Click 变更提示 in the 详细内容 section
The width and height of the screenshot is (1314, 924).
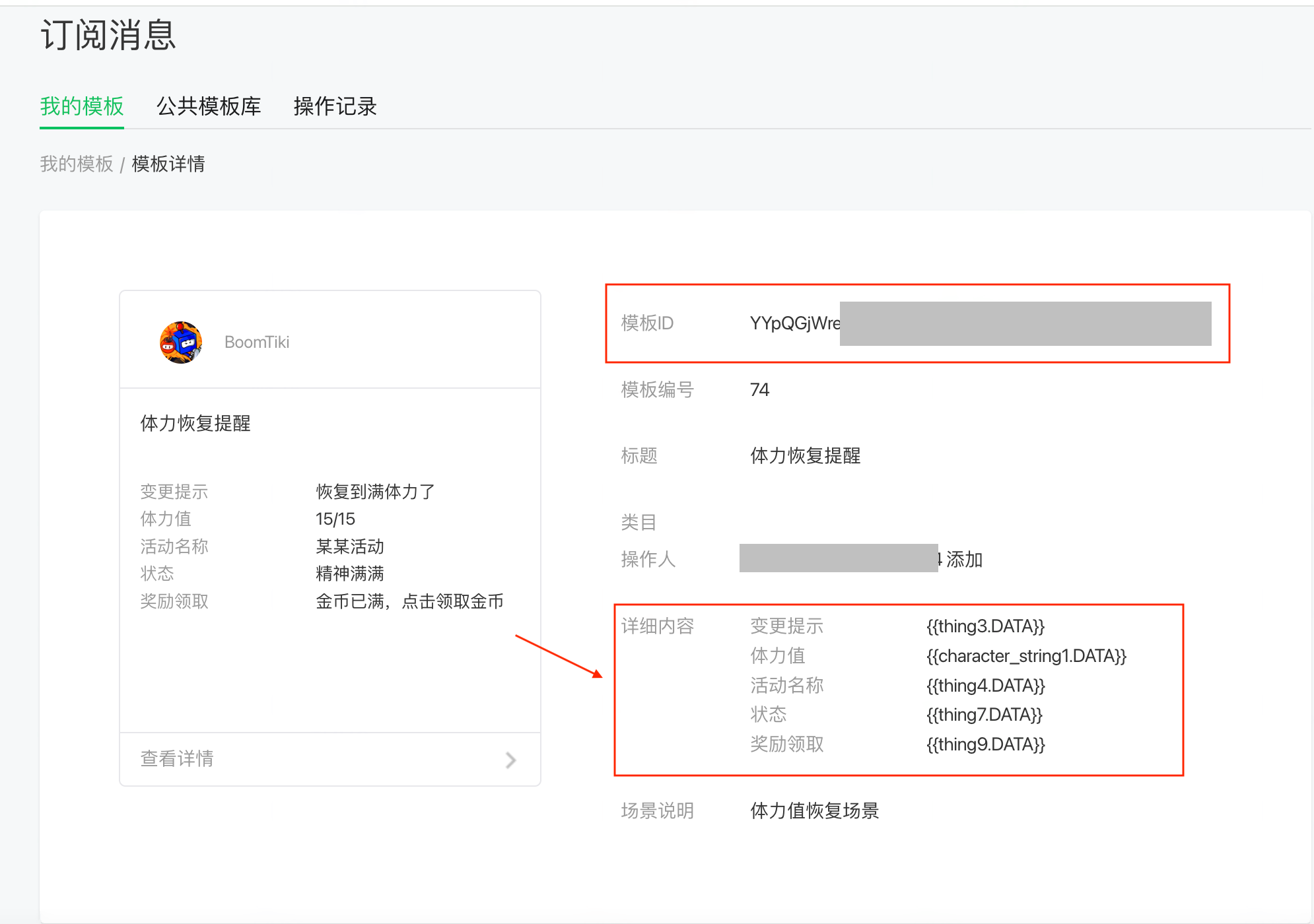(x=787, y=626)
